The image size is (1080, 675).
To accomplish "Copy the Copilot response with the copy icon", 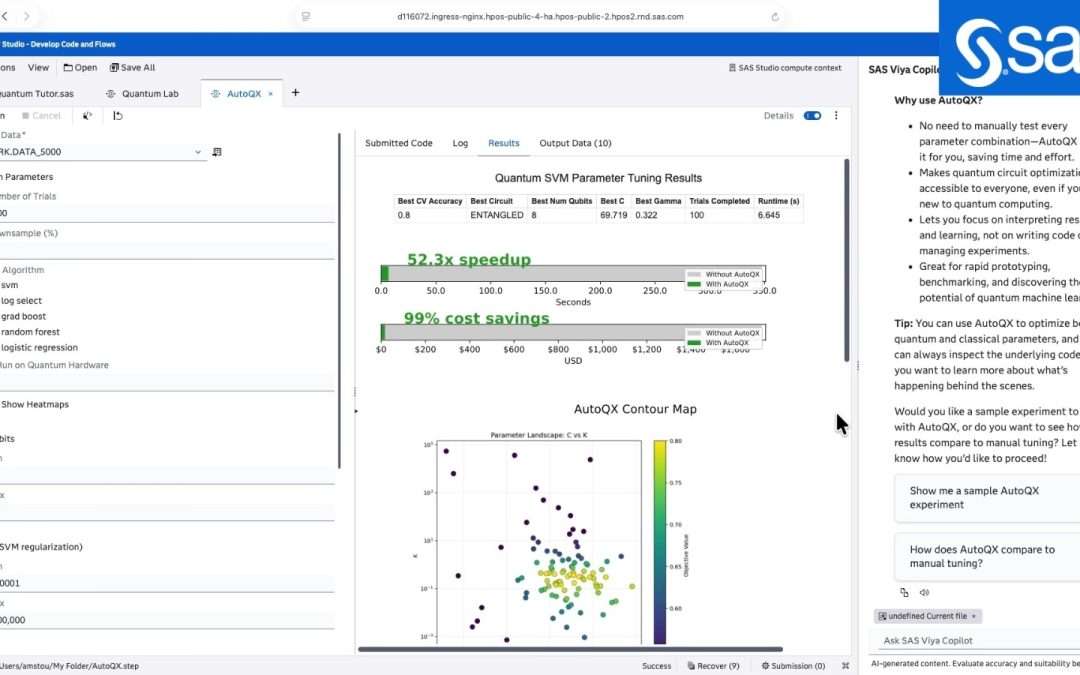I will point(904,592).
